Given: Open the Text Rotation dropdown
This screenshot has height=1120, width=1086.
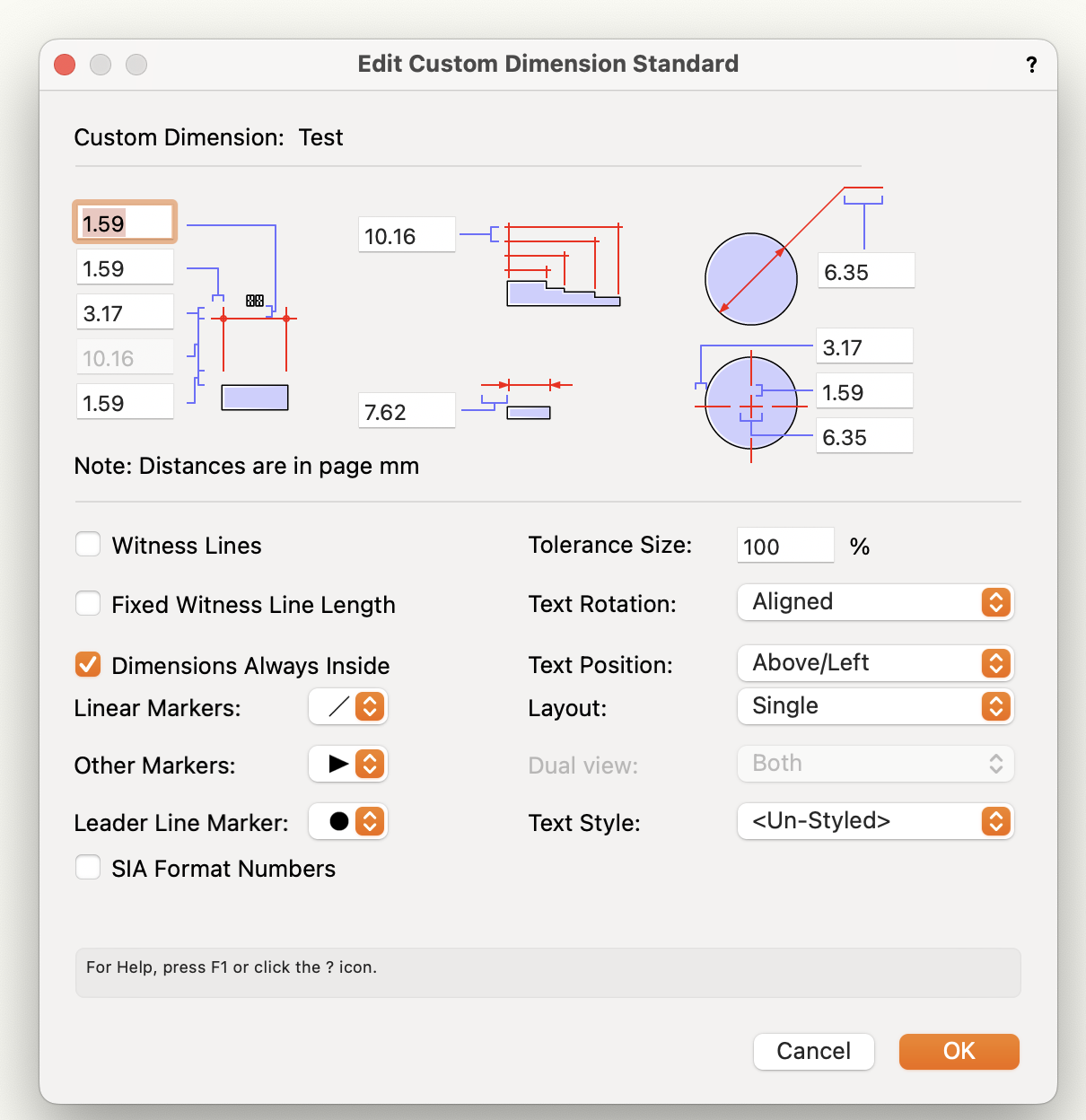Looking at the screenshot, I should click(x=874, y=602).
